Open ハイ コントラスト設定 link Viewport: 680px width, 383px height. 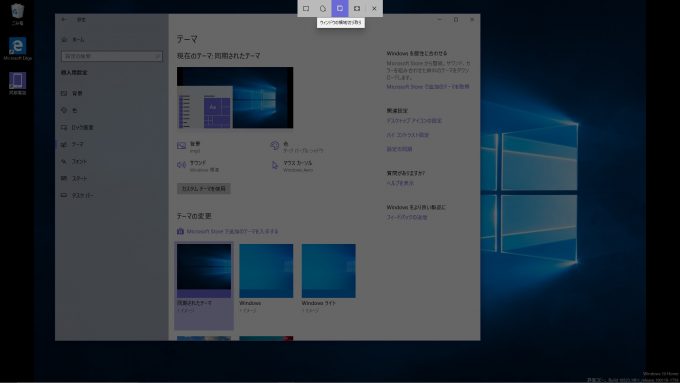tap(408, 135)
